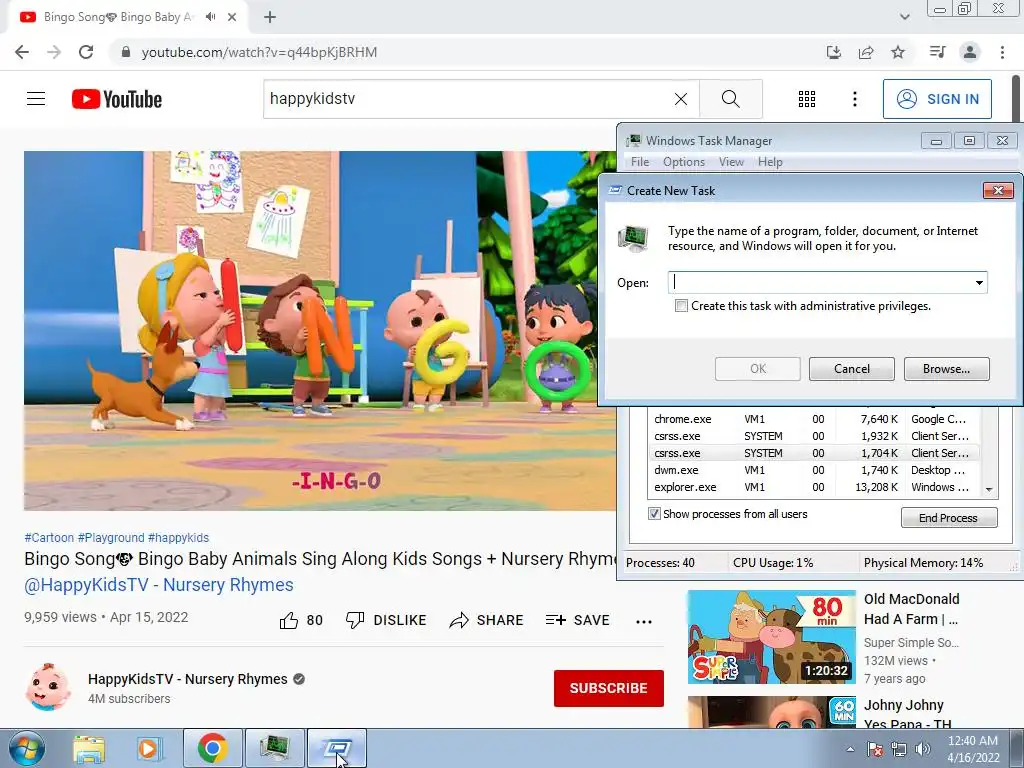Expand the Open field dropdown arrow

[x=979, y=283]
